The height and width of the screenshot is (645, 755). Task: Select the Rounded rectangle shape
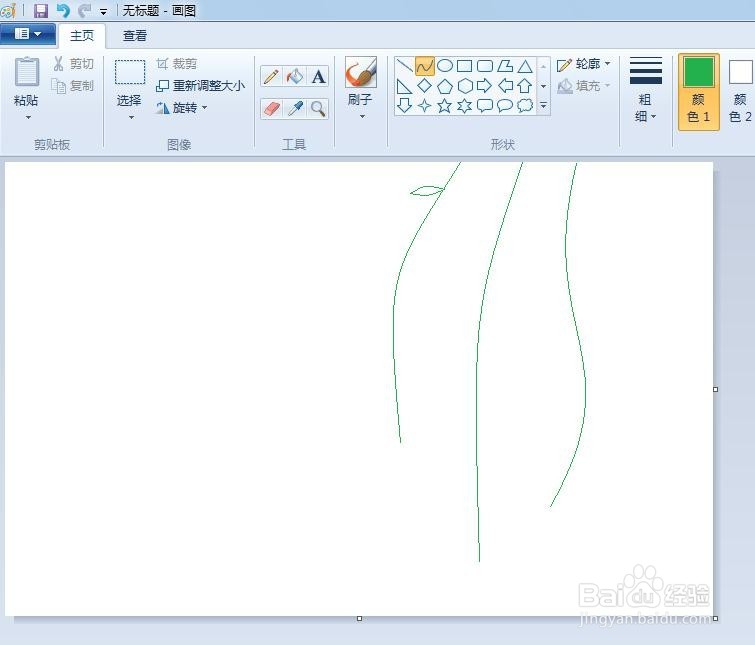(x=485, y=65)
